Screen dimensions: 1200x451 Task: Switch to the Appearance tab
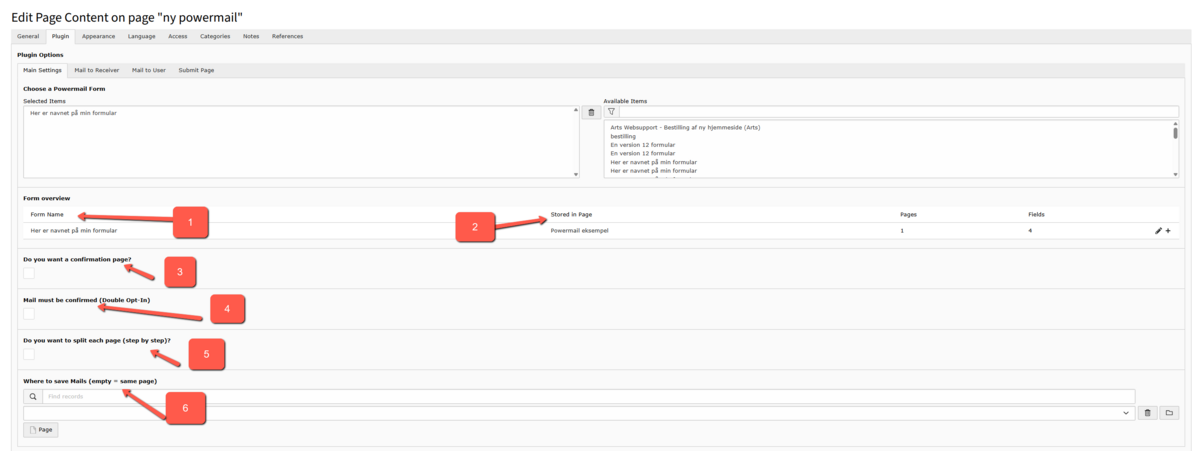[98, 37]
